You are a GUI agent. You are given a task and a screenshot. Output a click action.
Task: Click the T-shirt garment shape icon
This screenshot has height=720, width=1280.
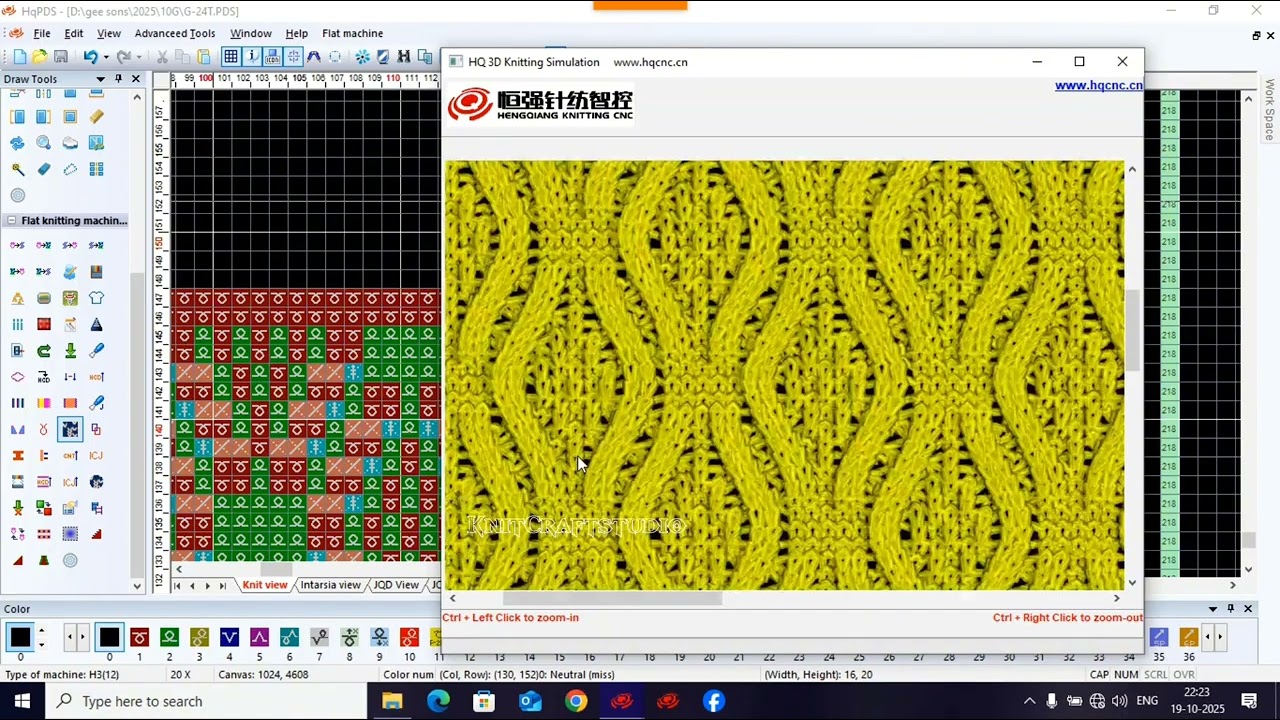pos(96,298)
